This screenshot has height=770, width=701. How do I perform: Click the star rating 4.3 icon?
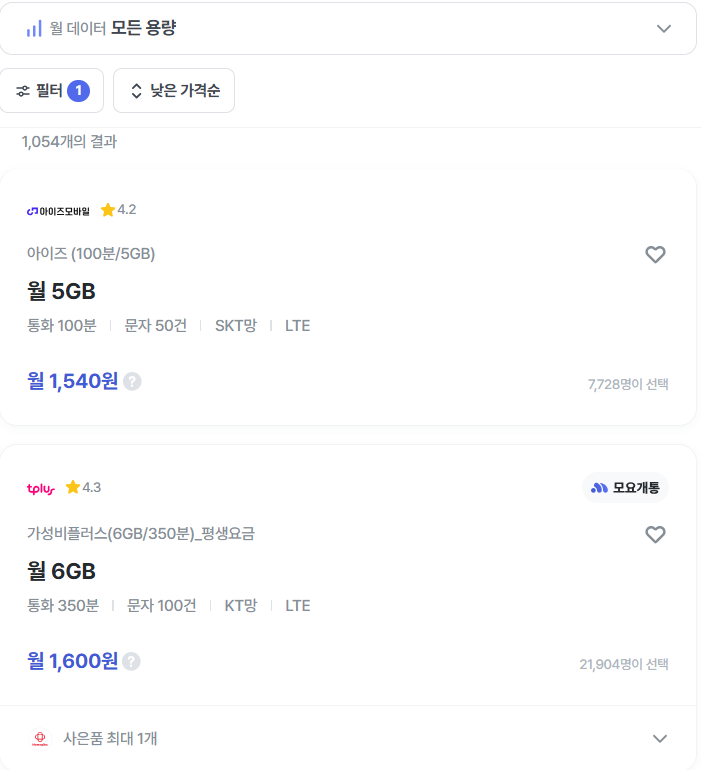(73, 487)
